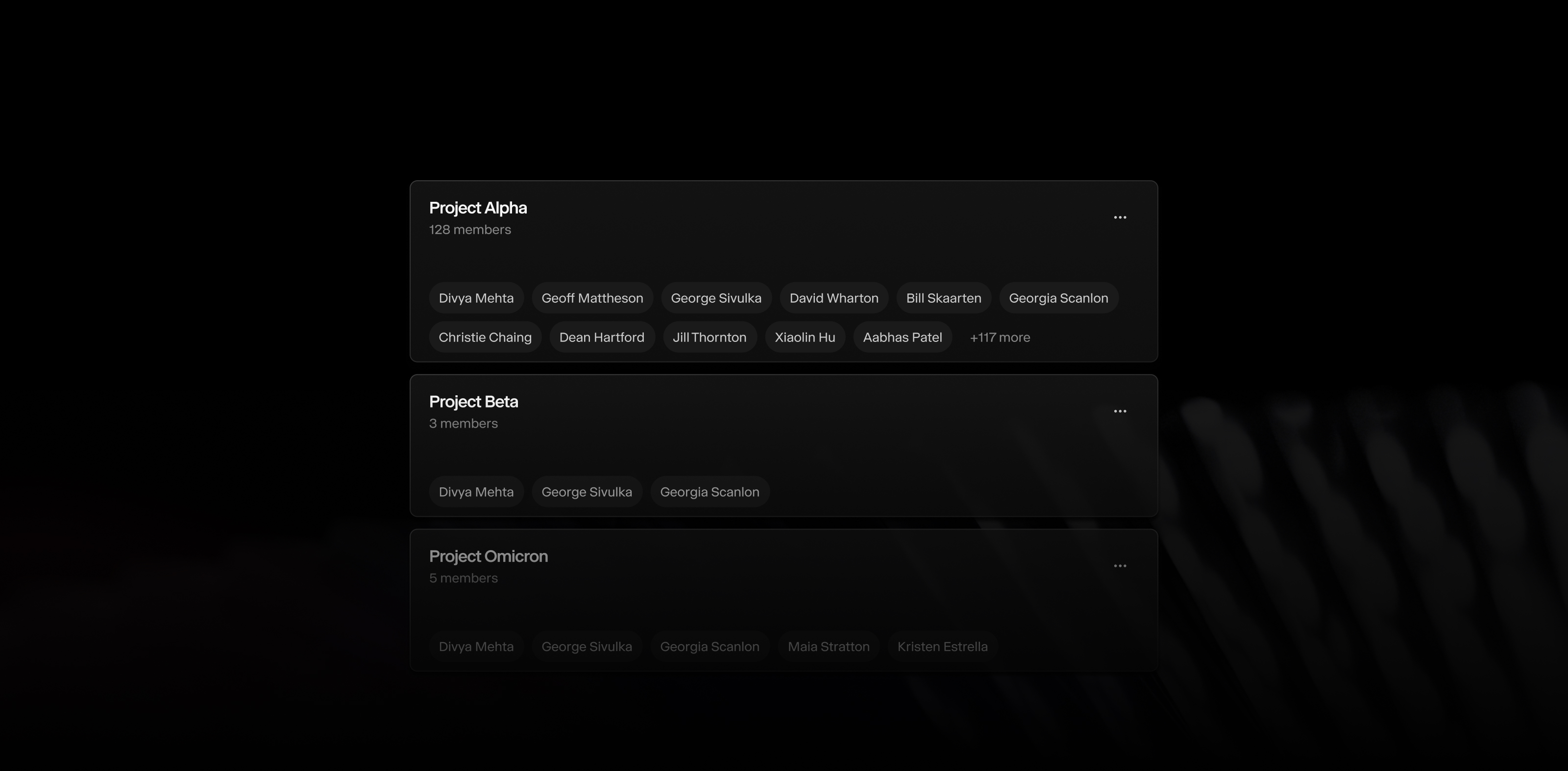The width and height of the screenshot is (1568, 771).
Task: Open the Project Omicron overflow menu
Action: coord(1121,565)
